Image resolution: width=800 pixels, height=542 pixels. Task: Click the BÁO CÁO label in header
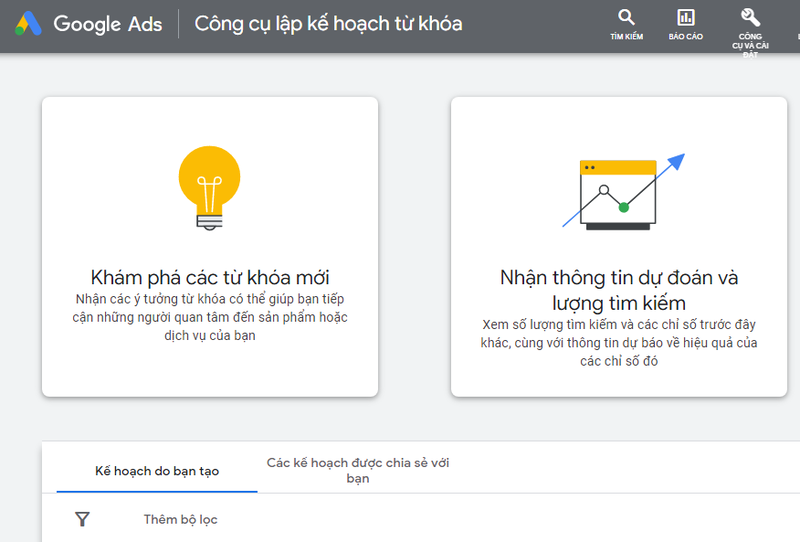pyautogui.click(x=686, y=36)
